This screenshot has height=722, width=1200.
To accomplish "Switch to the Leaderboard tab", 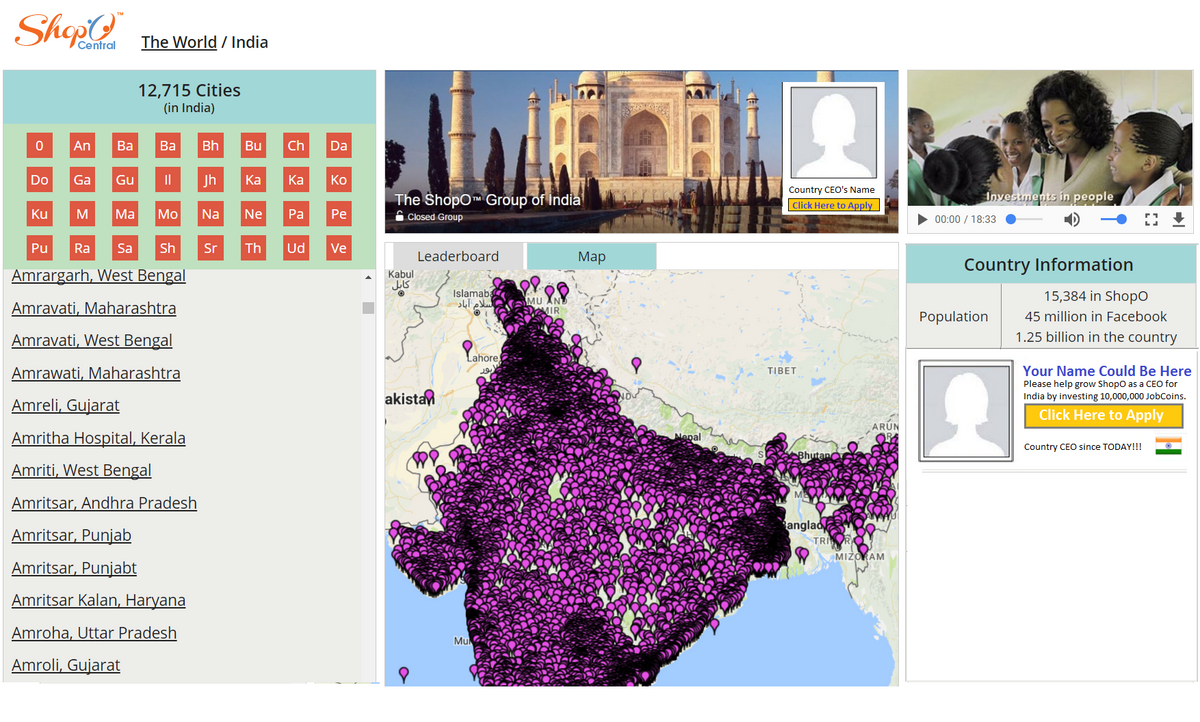I will coord(458,257).
